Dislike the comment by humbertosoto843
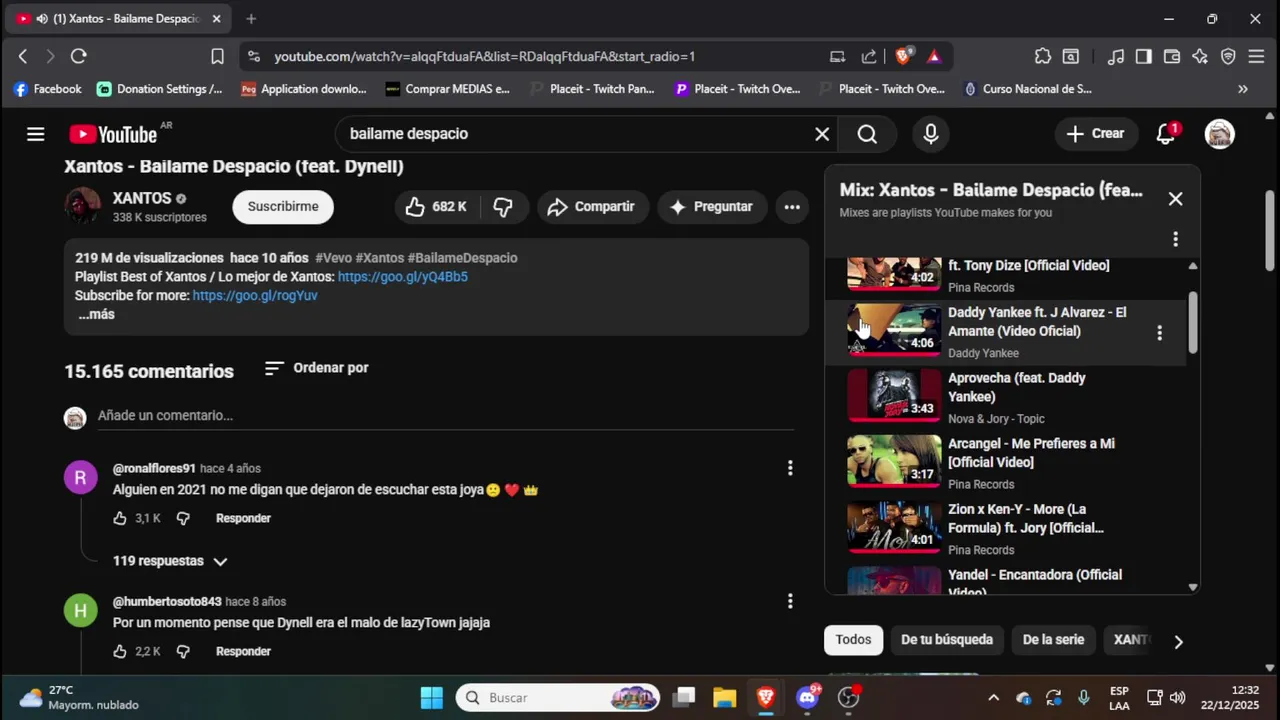 (x=183, y=651)
